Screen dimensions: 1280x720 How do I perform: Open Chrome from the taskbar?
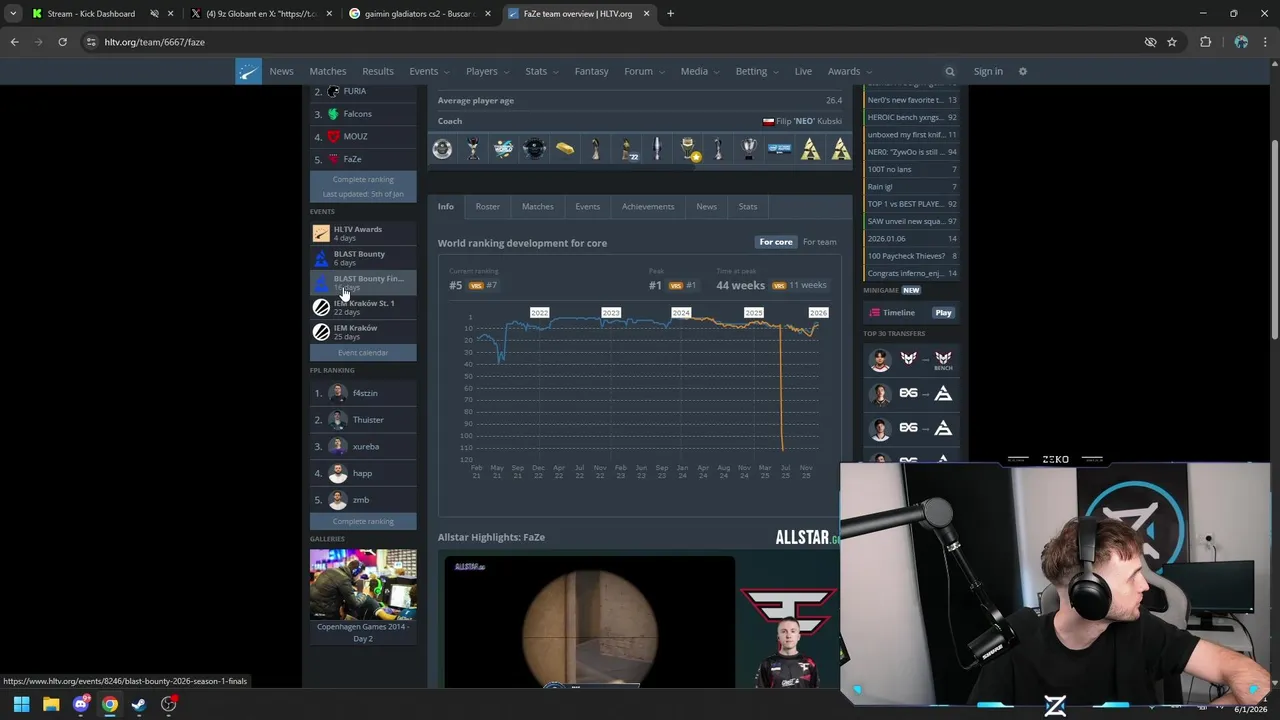(x=110, y=704)
